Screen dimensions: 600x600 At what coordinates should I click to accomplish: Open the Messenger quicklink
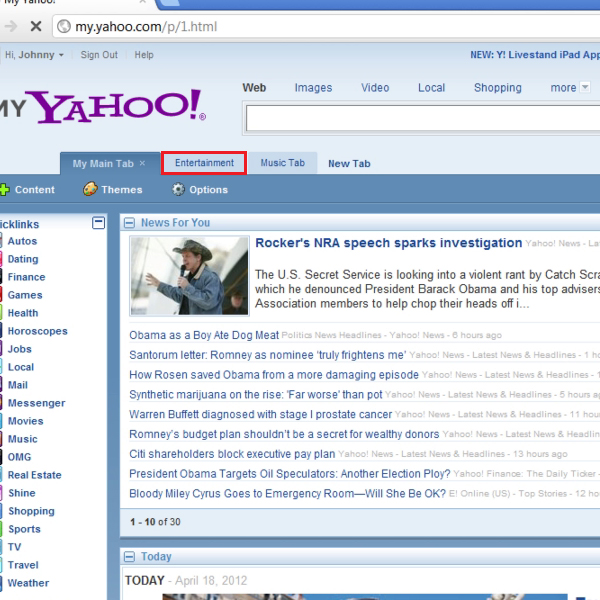(x=36, y=403)
